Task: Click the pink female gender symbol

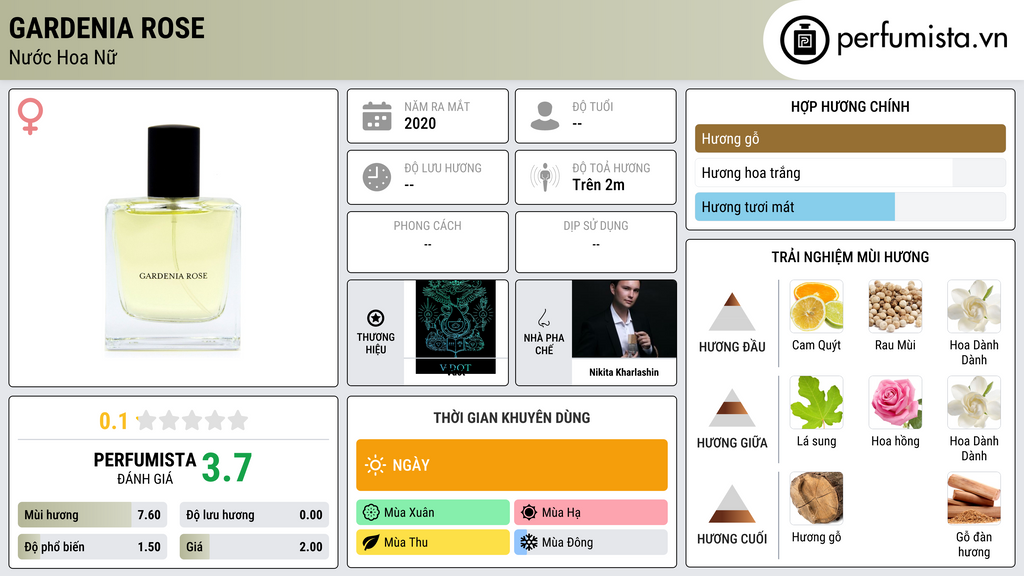Action: 30,116
